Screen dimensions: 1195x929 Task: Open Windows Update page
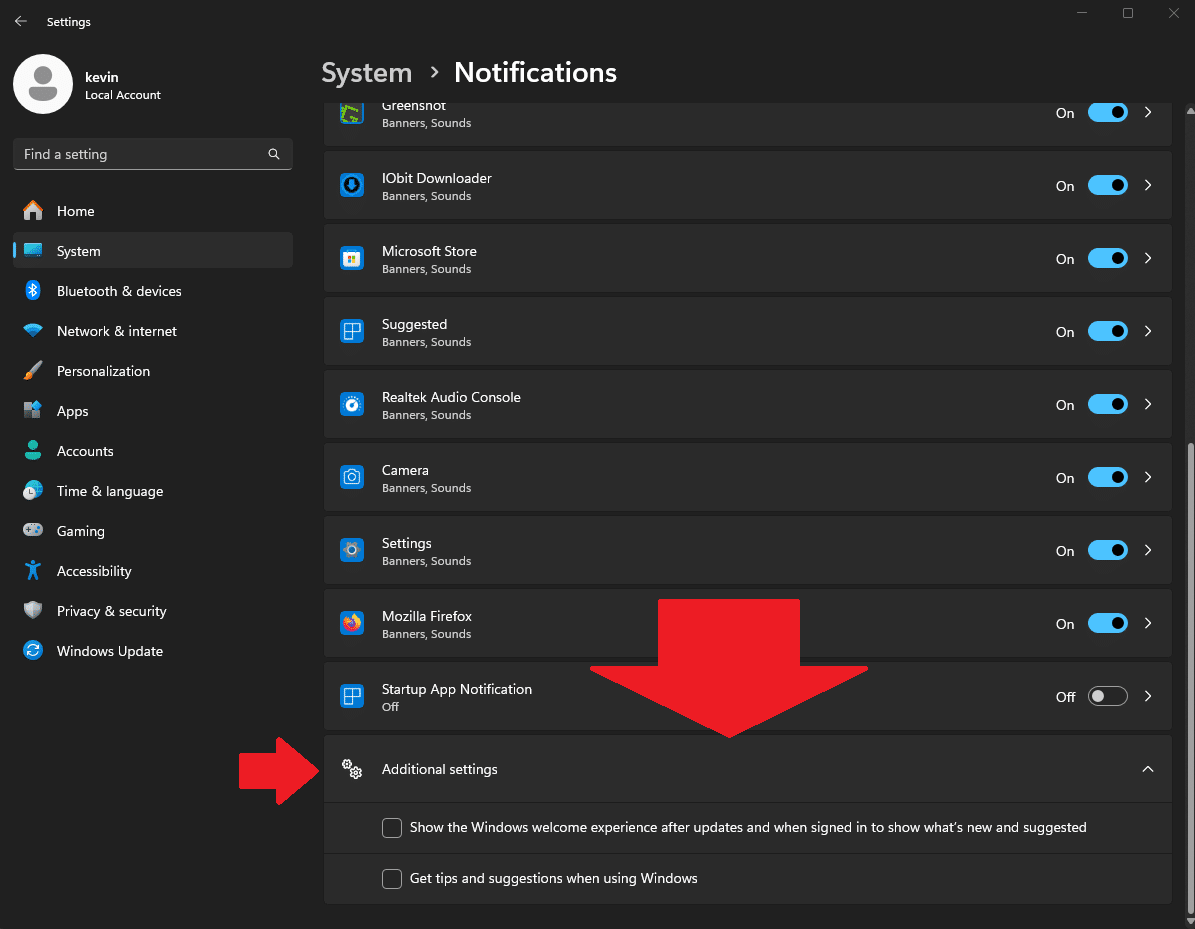[x=152, y=651]
